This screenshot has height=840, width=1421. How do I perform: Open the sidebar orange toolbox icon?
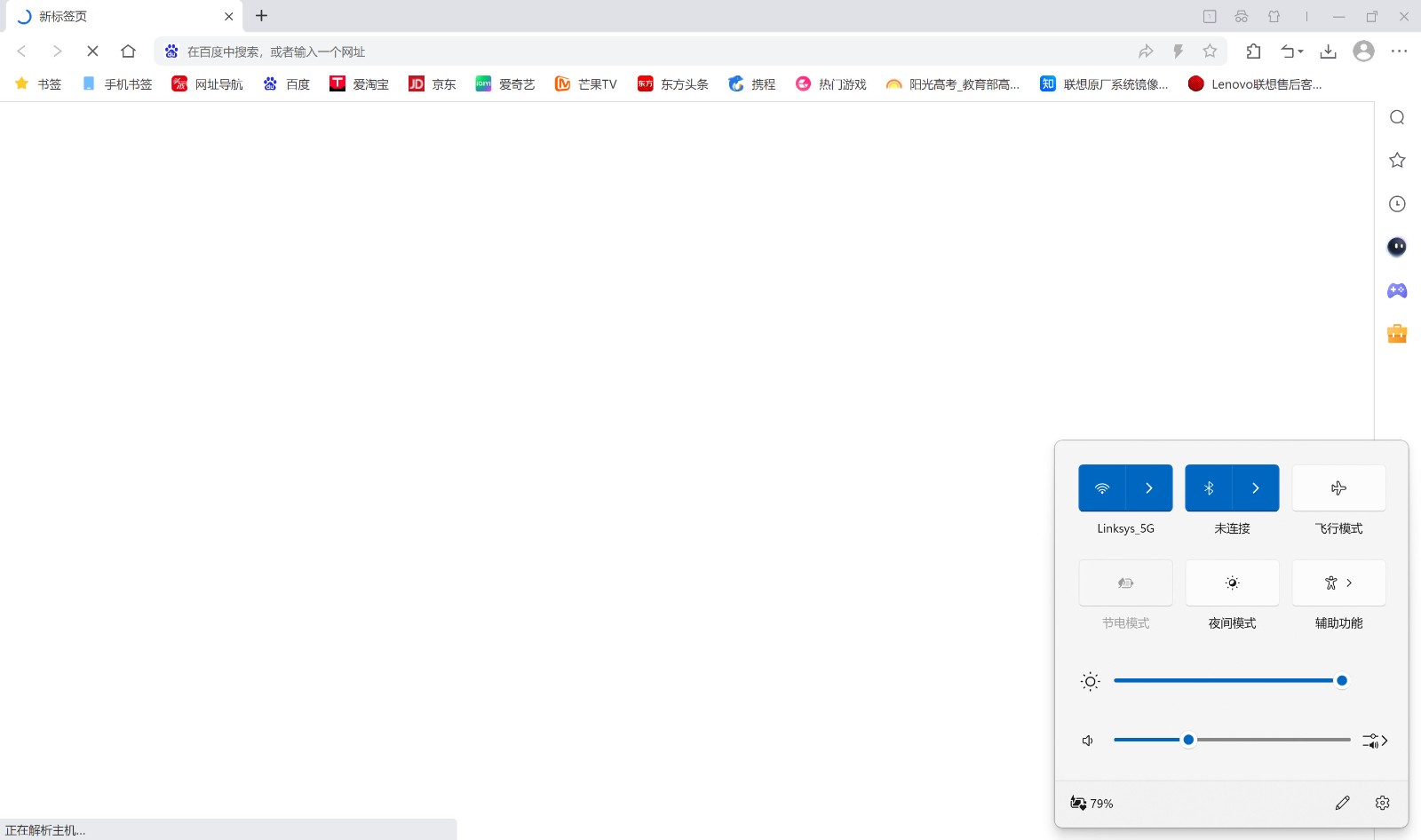click(x=1397, y=333)
